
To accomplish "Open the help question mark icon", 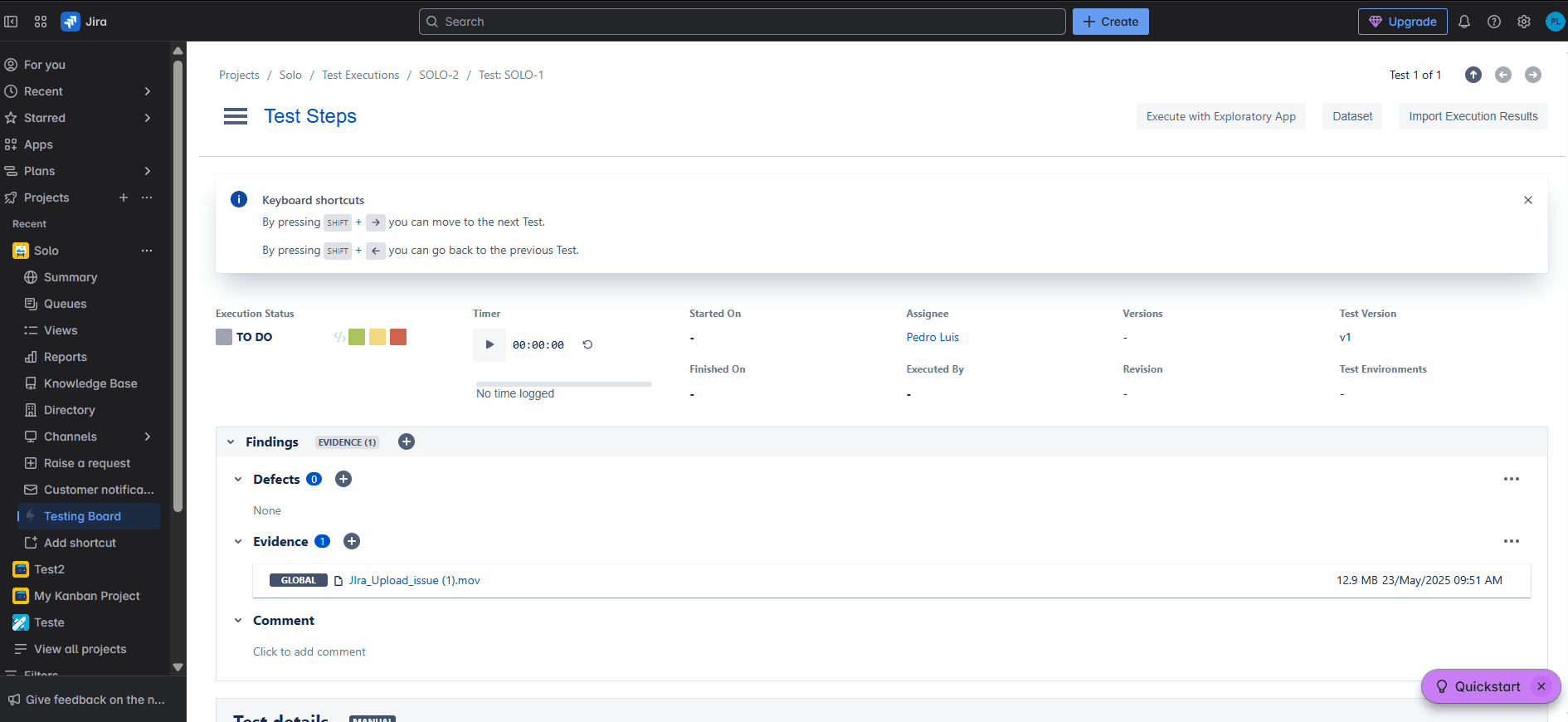I will (1494, 22).
